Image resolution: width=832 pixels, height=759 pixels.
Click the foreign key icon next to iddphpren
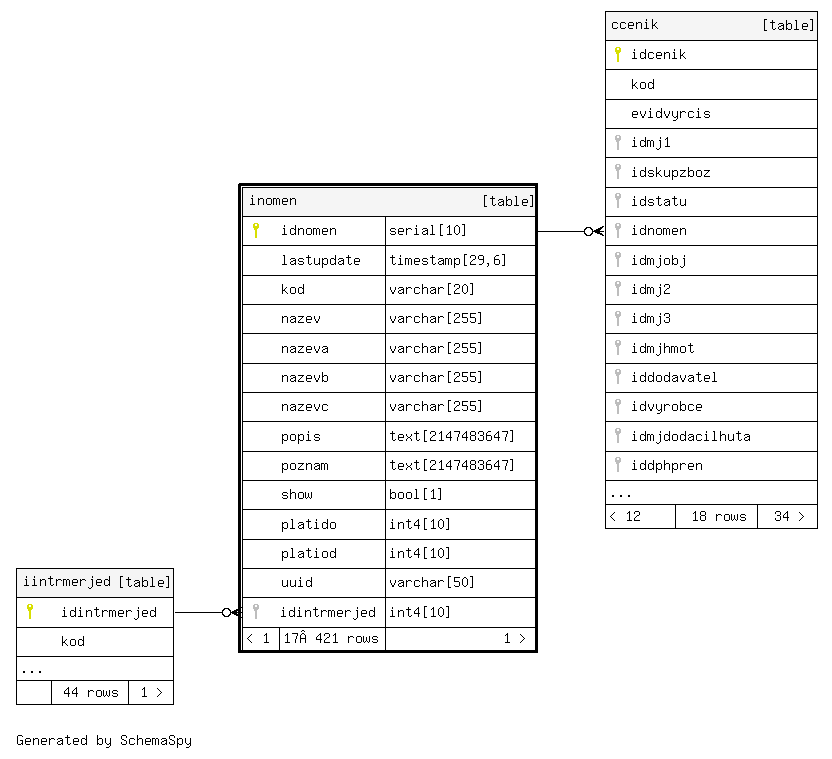[x=618, y=465]
